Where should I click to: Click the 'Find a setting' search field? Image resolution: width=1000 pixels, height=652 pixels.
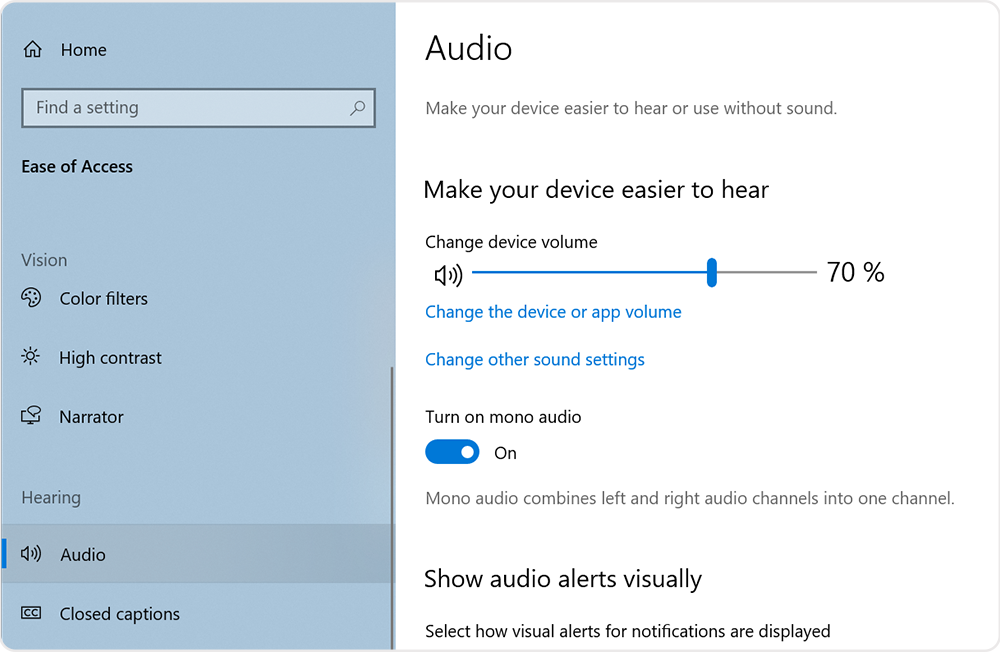[180, 107]
